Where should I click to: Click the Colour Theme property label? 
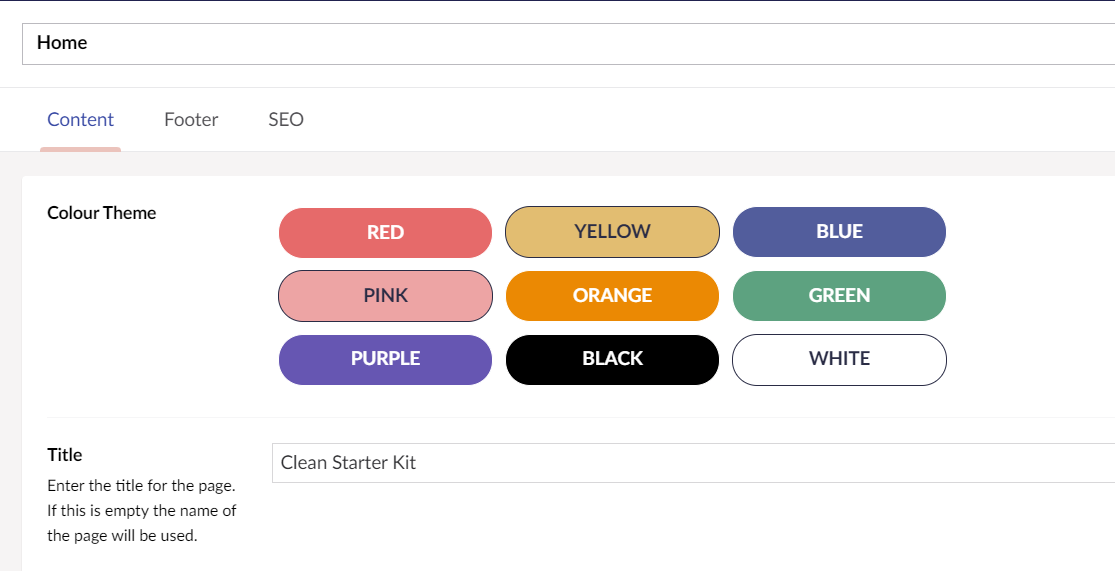click(102, 213)
